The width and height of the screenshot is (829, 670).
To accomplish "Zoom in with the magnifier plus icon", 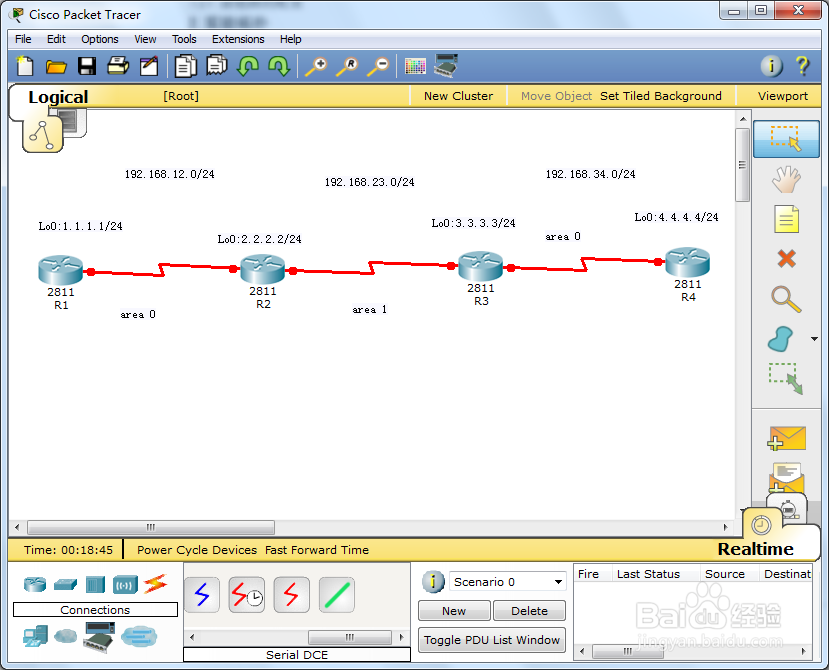I will pos(316,67).
